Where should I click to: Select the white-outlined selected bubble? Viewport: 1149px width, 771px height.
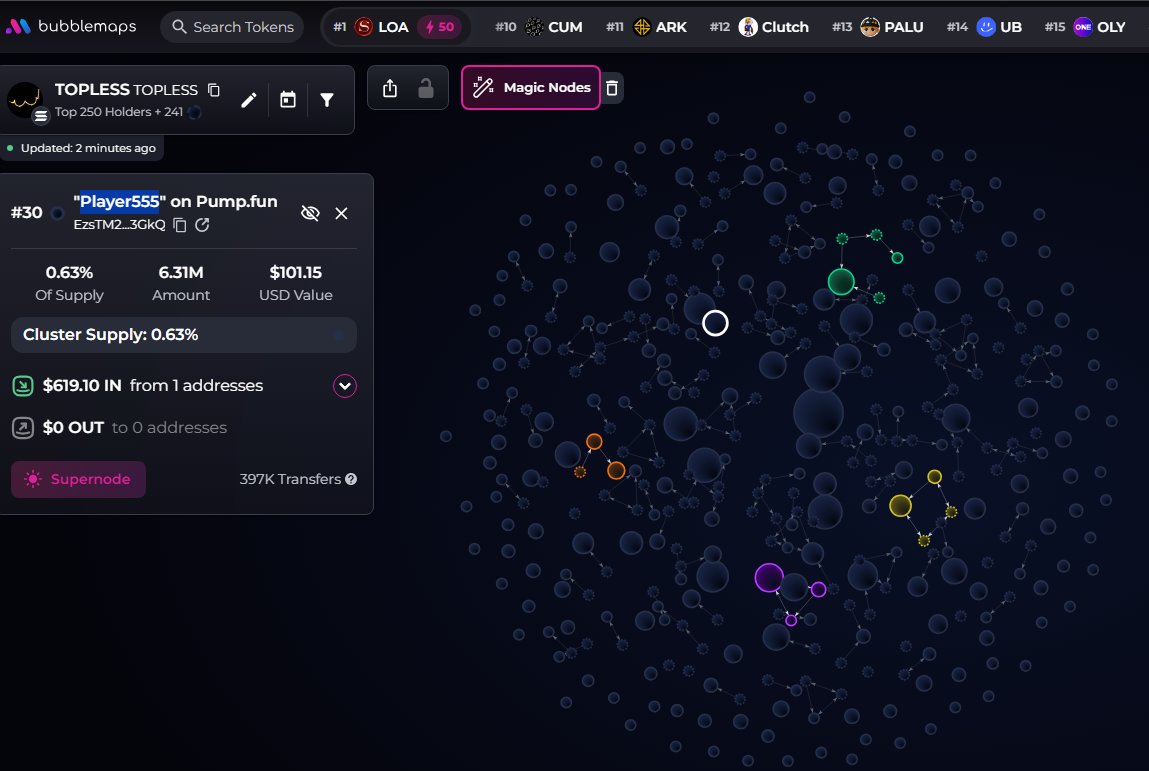coord(715,323)
